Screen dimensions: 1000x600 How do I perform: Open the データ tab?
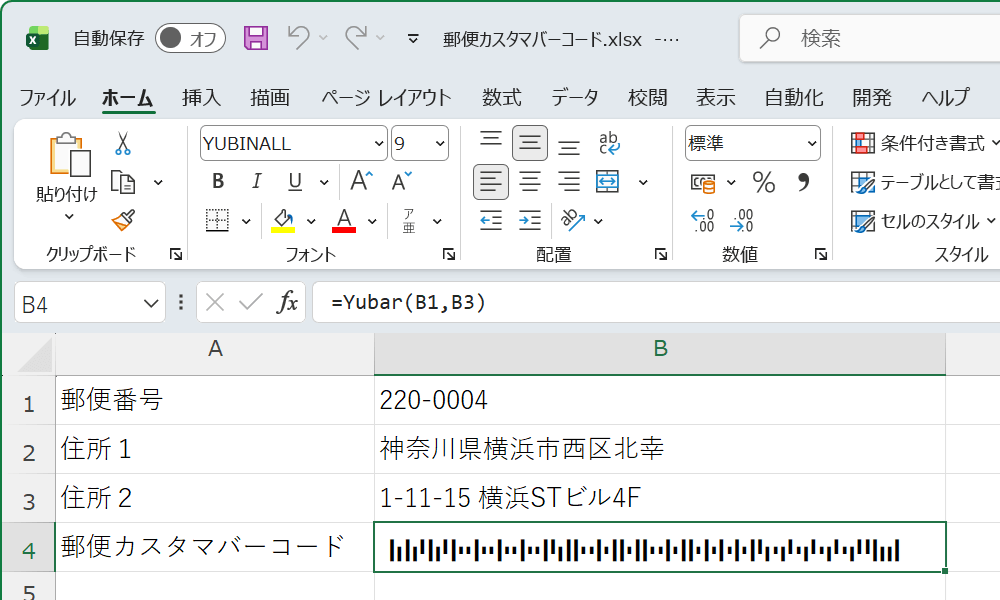pos(575,98)
